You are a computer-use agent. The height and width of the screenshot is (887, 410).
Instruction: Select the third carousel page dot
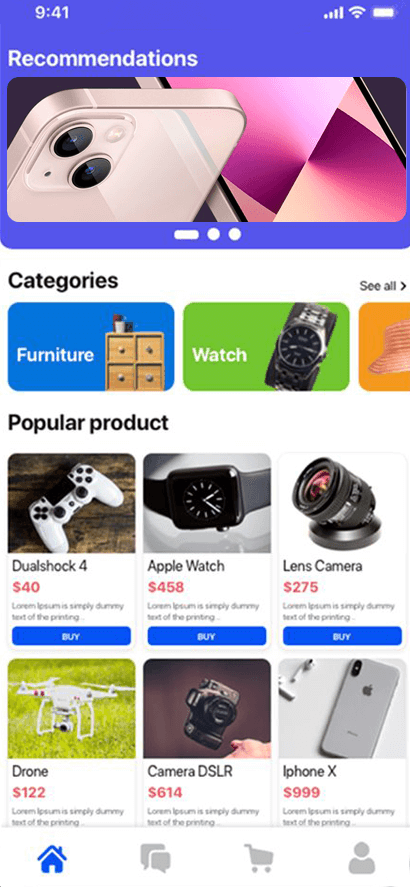coord(235,234)
